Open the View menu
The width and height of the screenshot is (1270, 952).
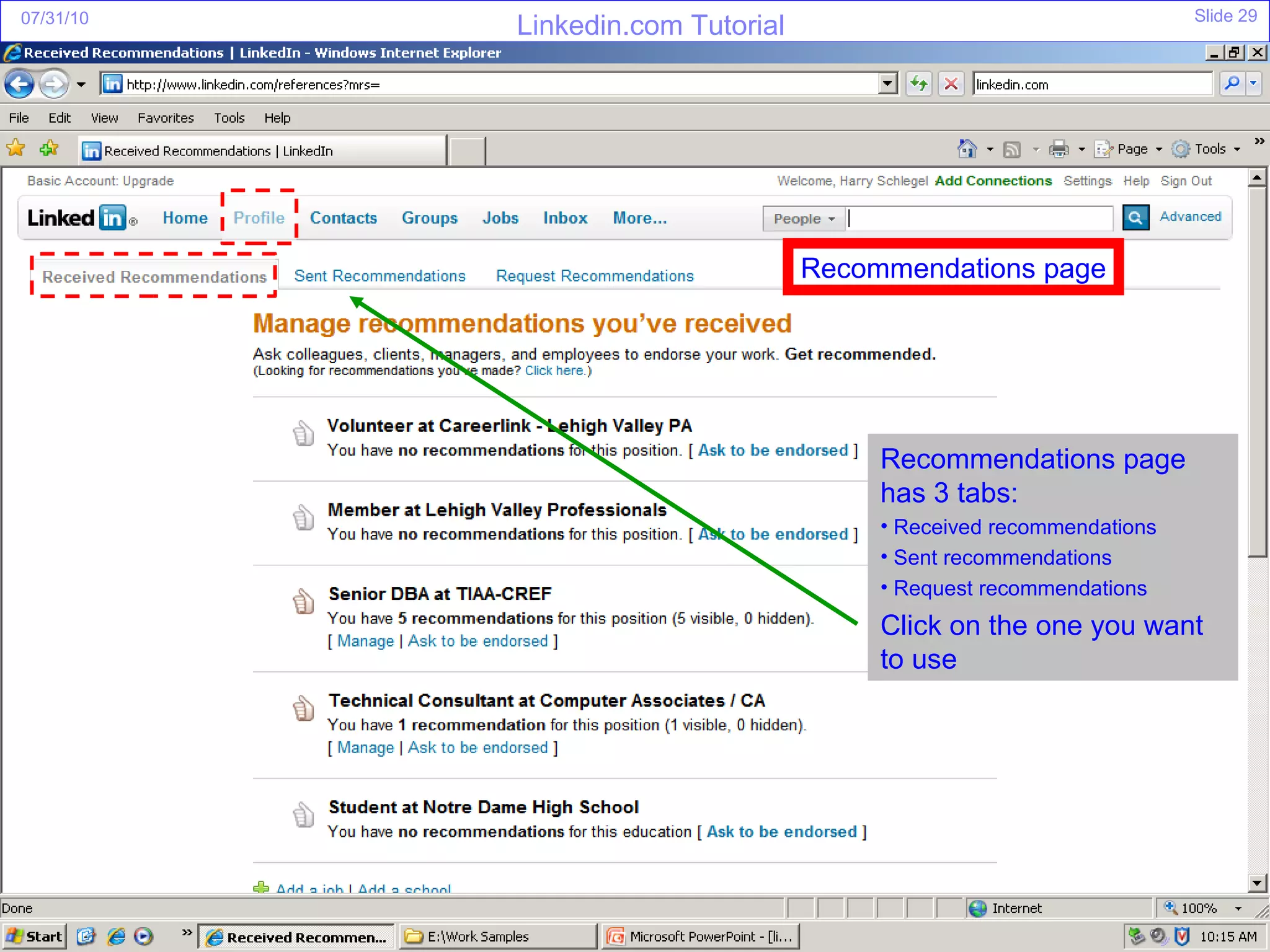[x=104, y=118]
